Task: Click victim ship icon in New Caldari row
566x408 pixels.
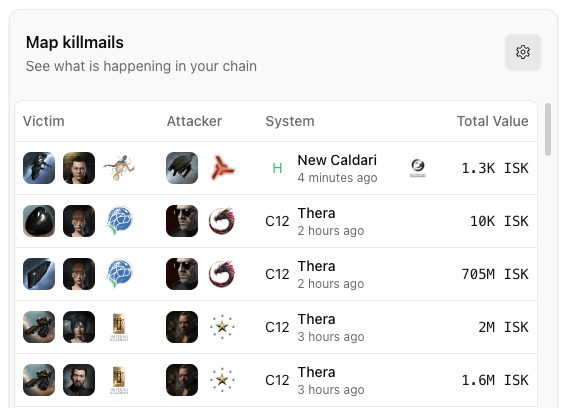Action: 39,168
